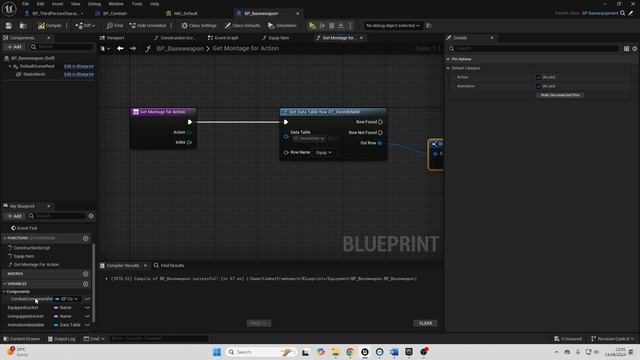Screen dimensions: 640x360
Task: Open the Event Graph tab
Action: tap(223, 38)
